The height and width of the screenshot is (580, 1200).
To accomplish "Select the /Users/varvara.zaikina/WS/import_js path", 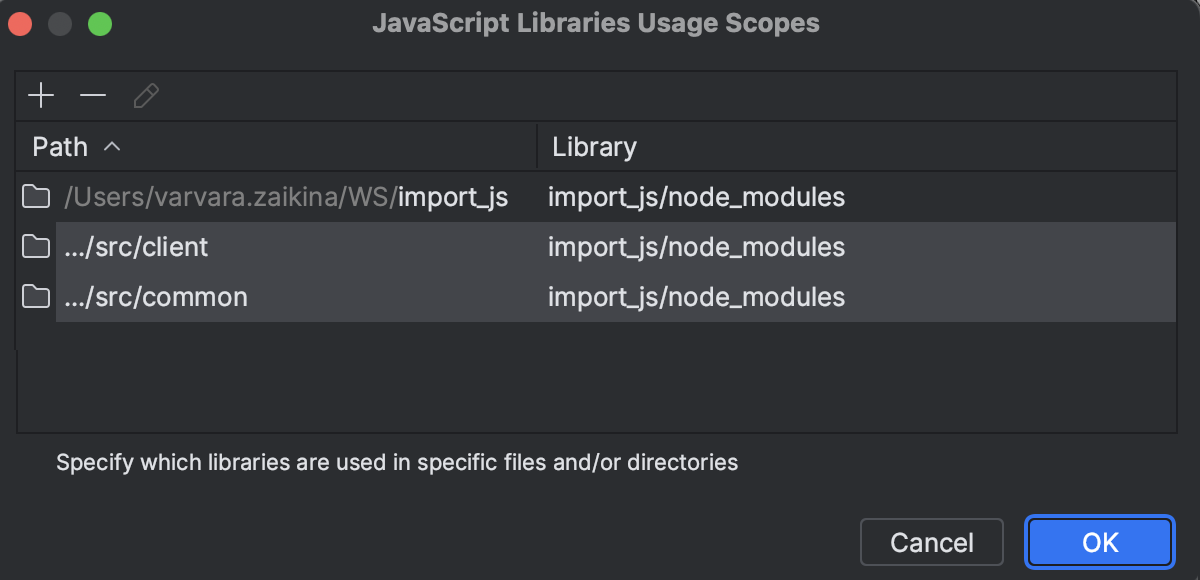I will pyautogui.click(x=286, y=197).
